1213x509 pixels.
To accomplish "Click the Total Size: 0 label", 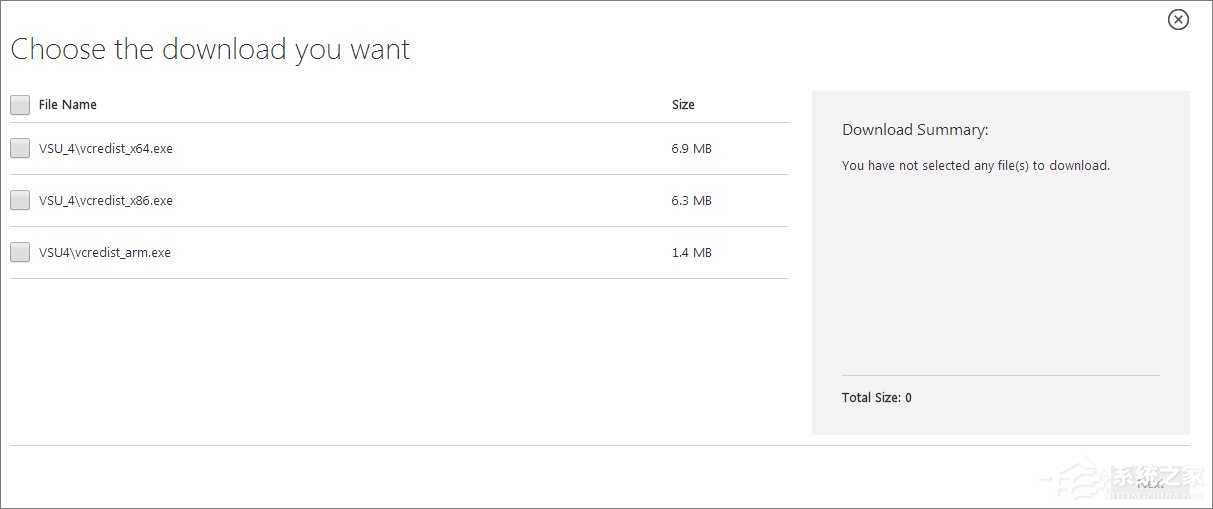I will coord(877,398).
